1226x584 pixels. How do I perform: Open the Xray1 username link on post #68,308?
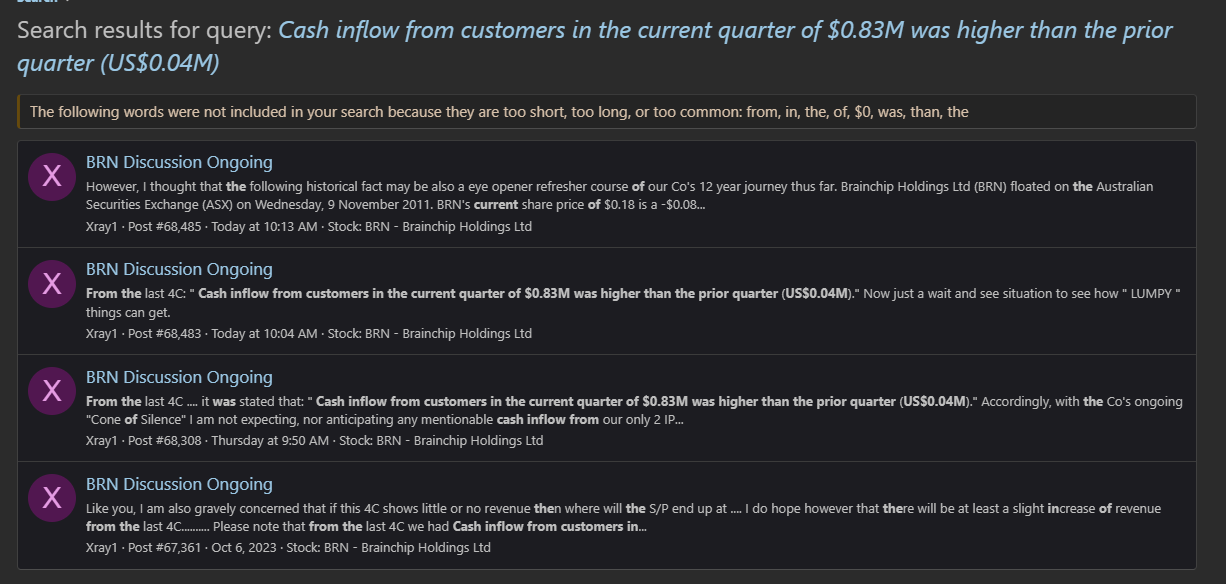point(102,440)
